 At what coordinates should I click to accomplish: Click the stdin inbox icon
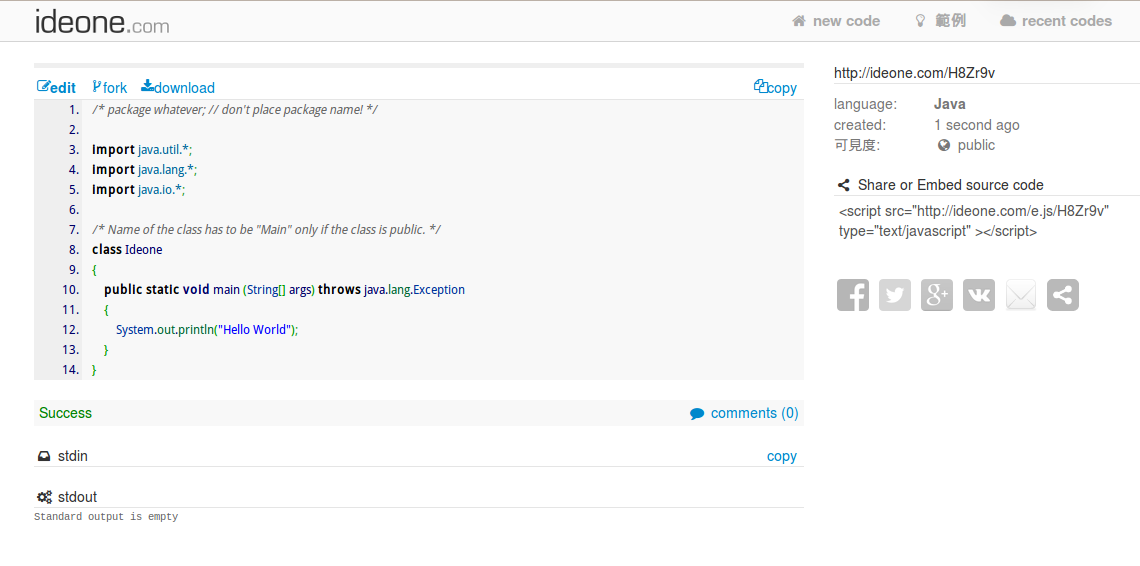(44, 456)
